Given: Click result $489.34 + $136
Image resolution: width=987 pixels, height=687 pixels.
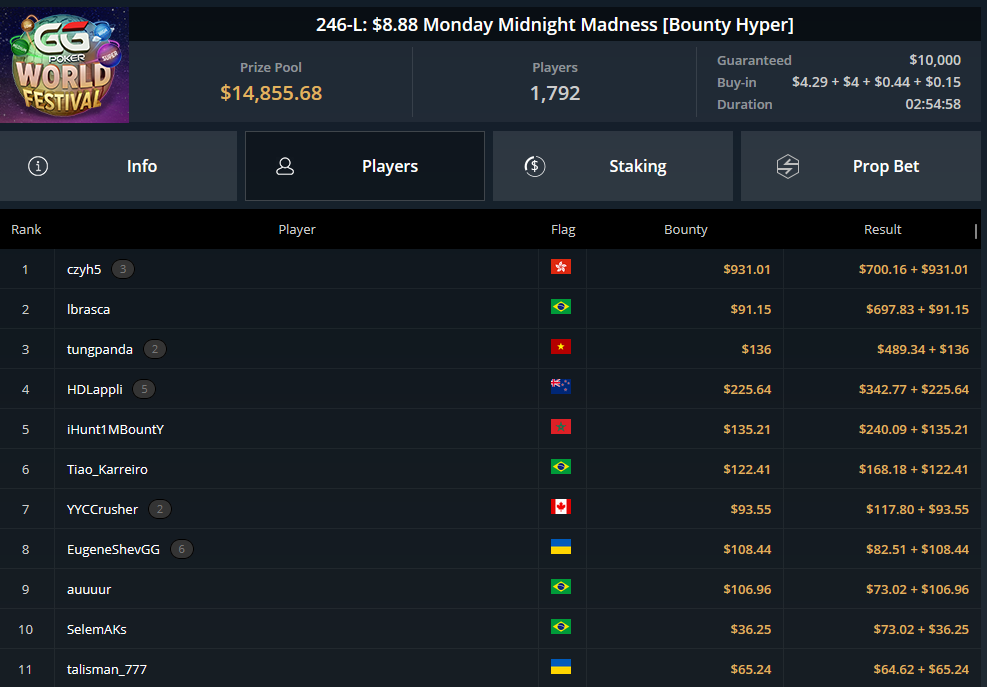Looking at the screenshot, I should click(x=923, y=349).
